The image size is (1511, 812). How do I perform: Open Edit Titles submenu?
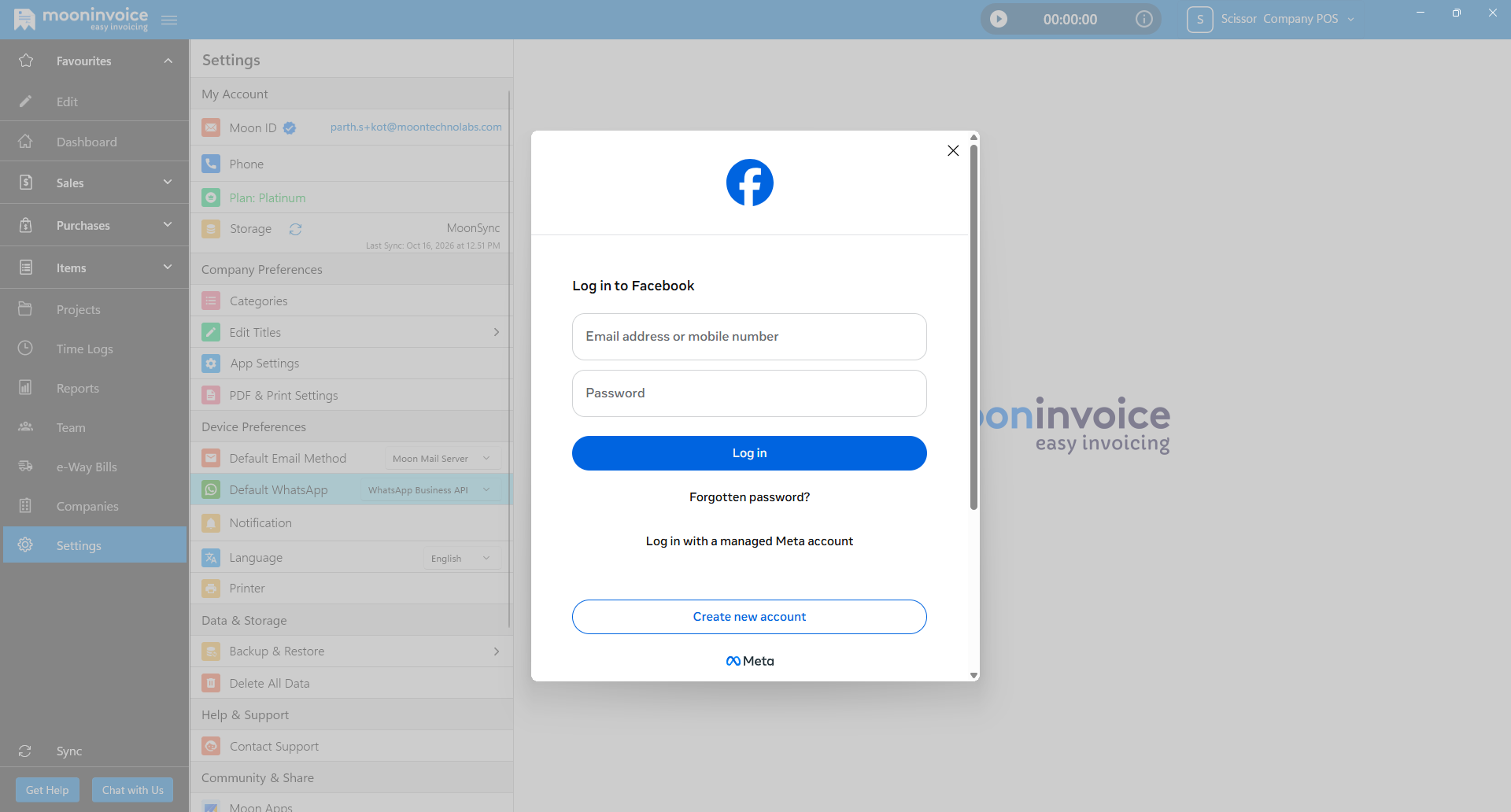tap(351, 332)
